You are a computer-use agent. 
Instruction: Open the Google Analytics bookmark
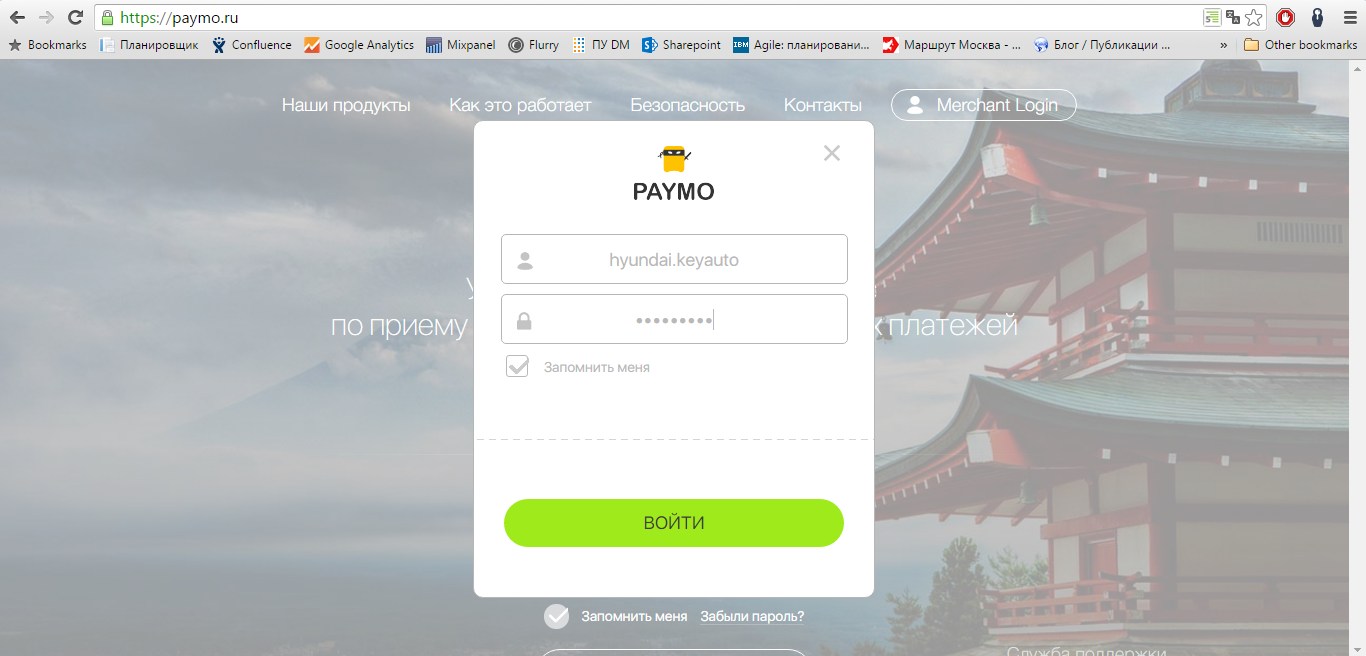pyautogui.click(x=359, y=45)
